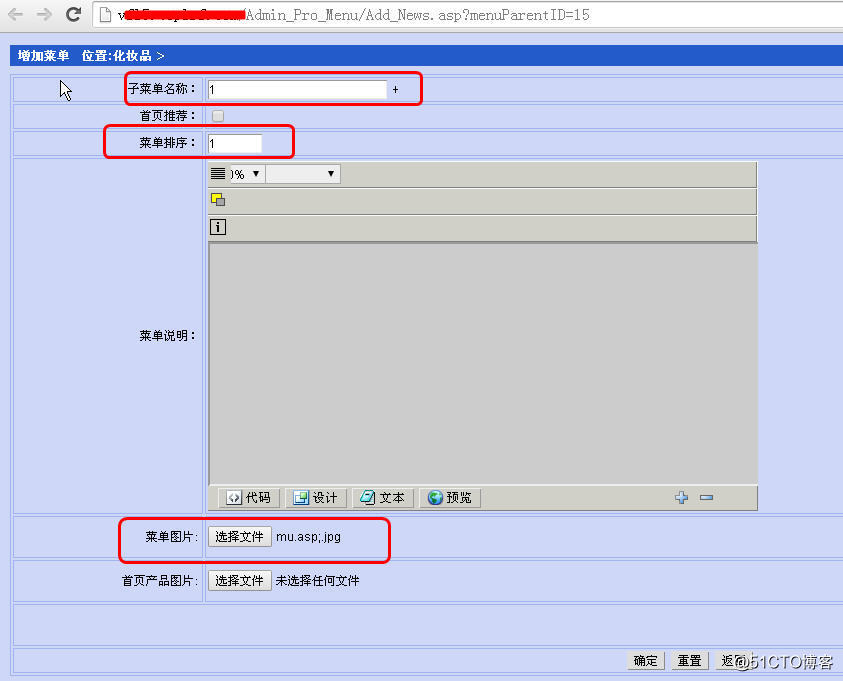Click the Add_News.asp URL address bar

click(x=468, y=15)
